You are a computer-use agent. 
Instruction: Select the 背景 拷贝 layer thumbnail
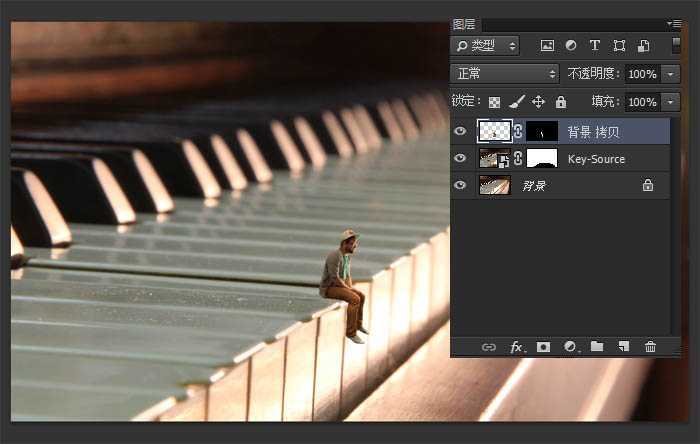[x=495, y=131]
